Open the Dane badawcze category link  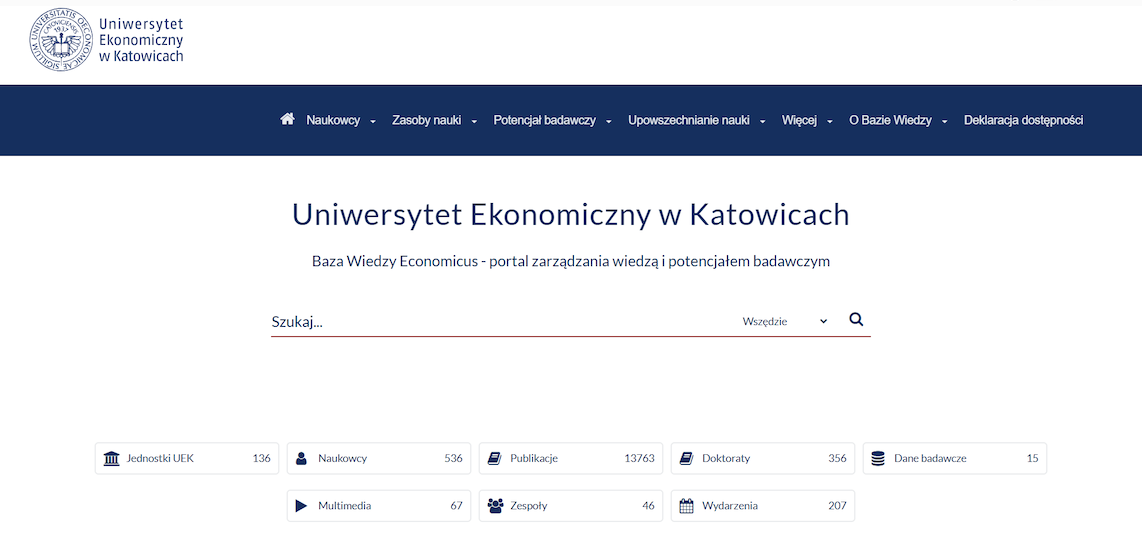[955, 459]
